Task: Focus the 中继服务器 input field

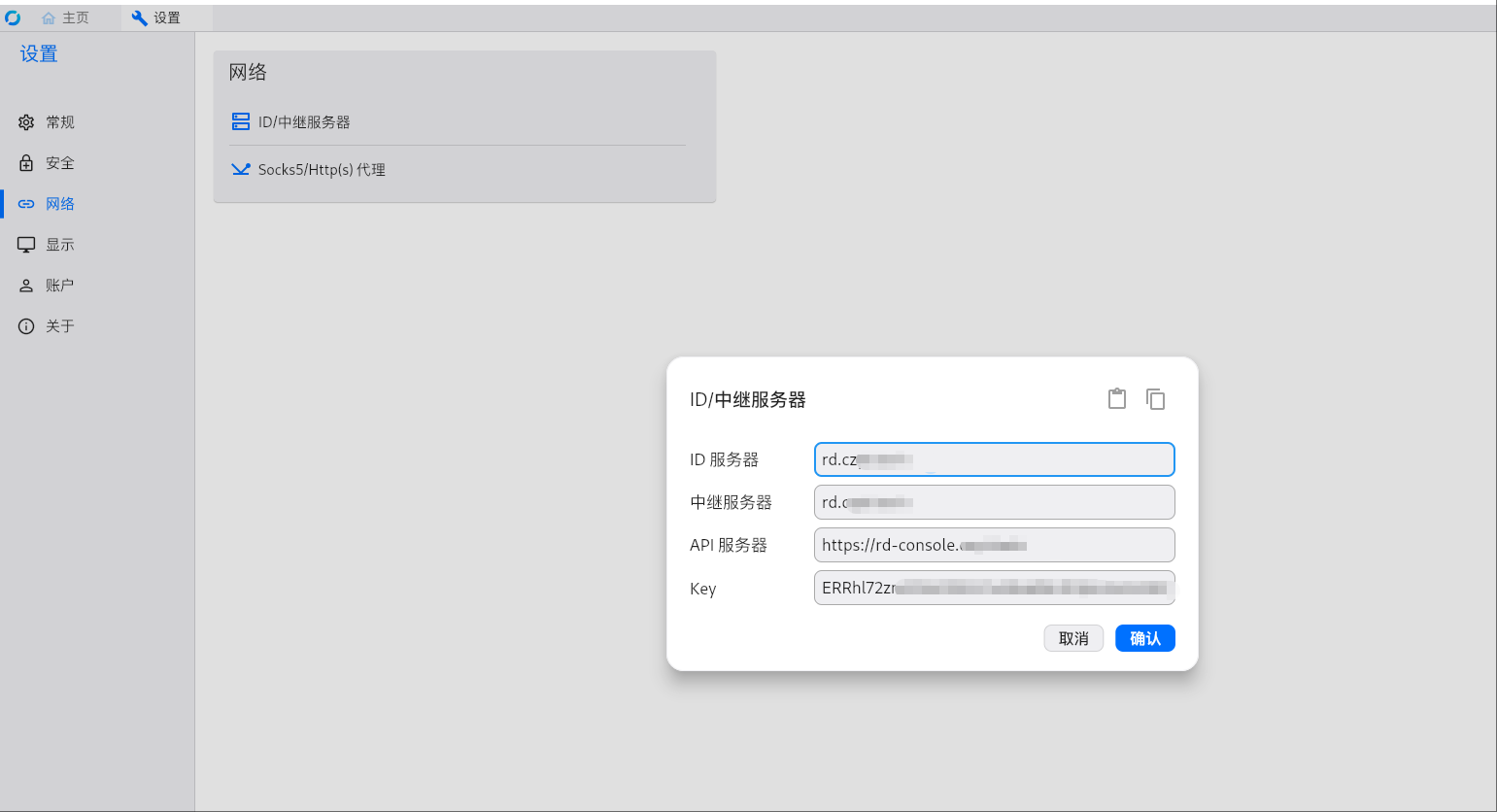Action: (x=995, y=502)
